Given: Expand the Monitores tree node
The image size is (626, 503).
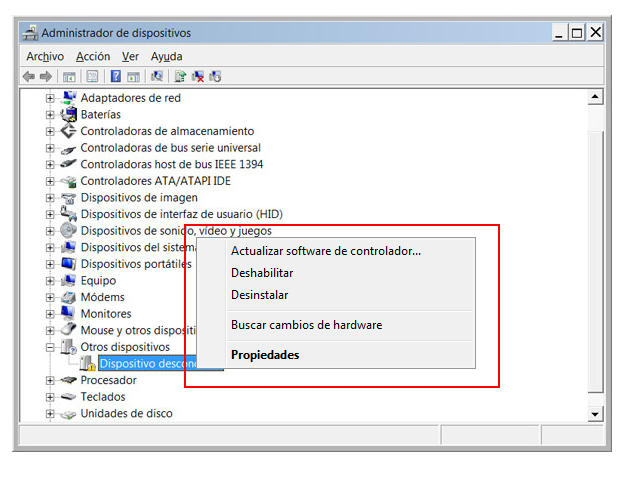Looking at the screenshot, I should 50,314.
